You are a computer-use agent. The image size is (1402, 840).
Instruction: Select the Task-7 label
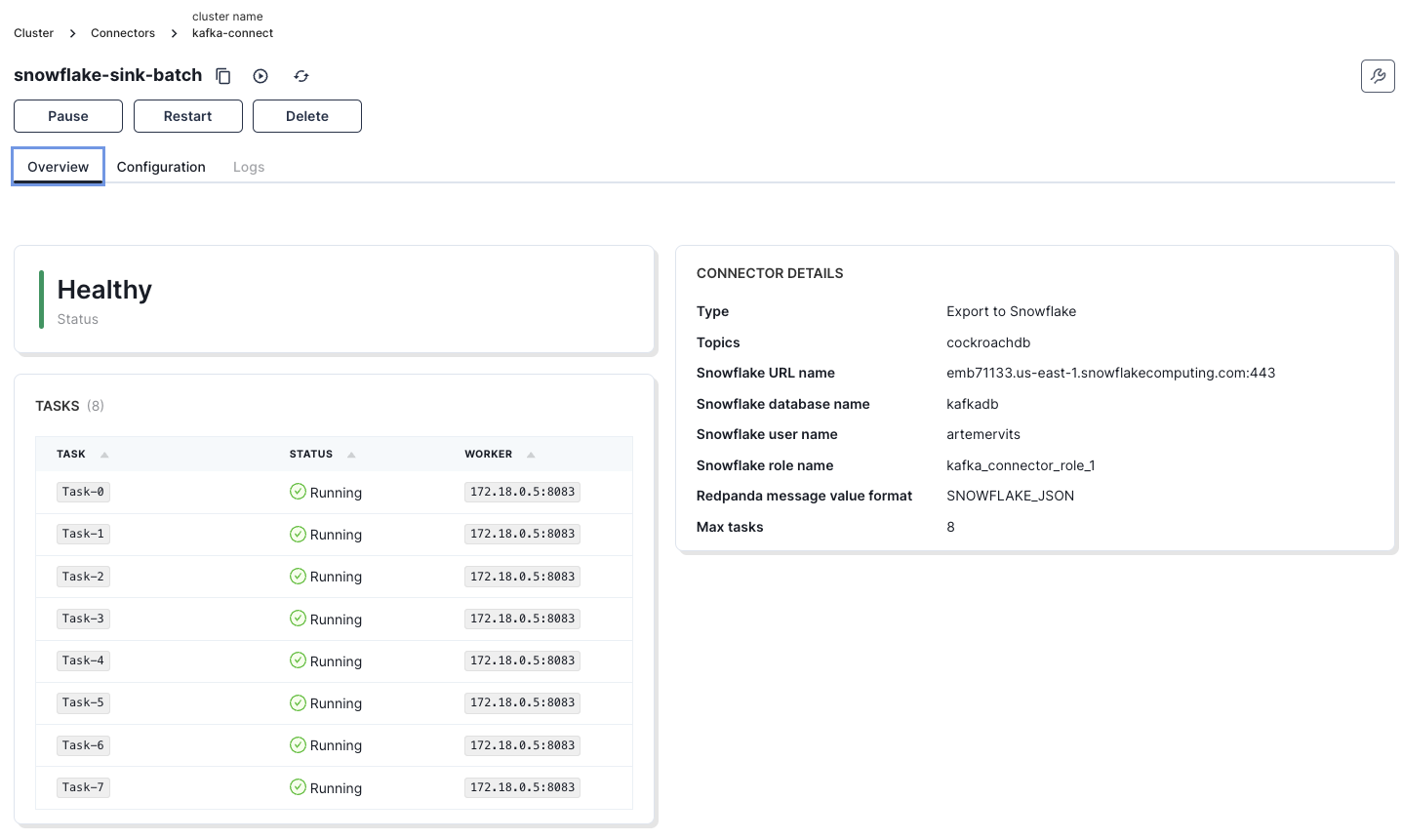coord(83,787)
